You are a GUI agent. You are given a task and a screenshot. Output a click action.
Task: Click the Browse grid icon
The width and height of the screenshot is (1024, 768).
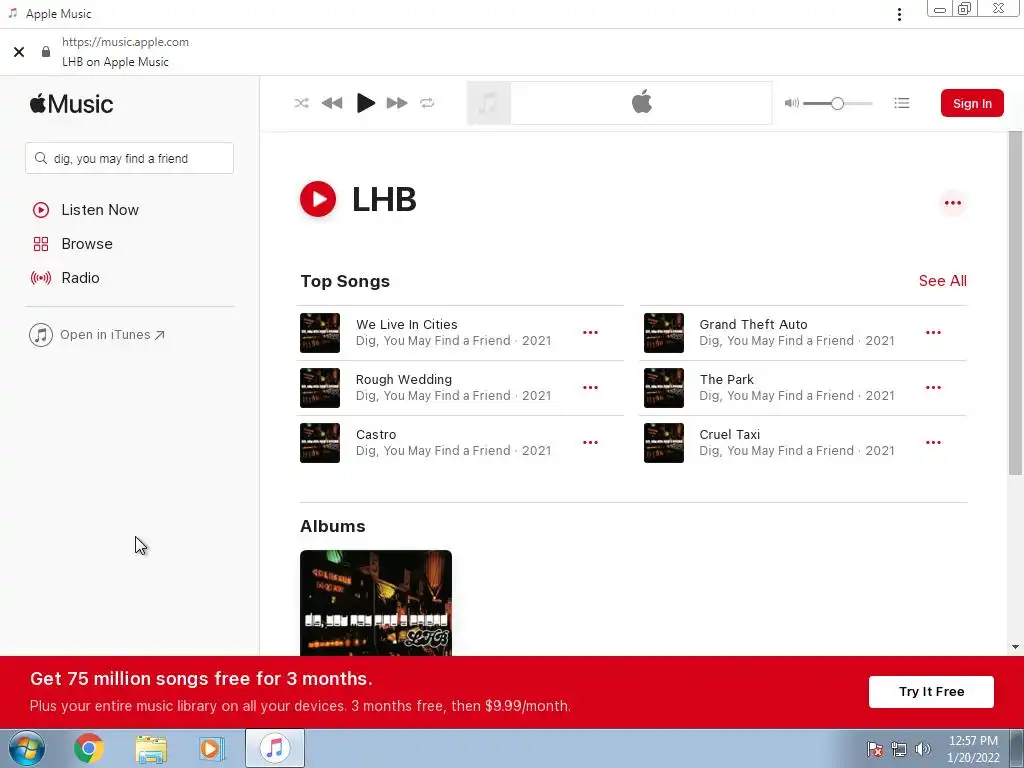(40, 244)
